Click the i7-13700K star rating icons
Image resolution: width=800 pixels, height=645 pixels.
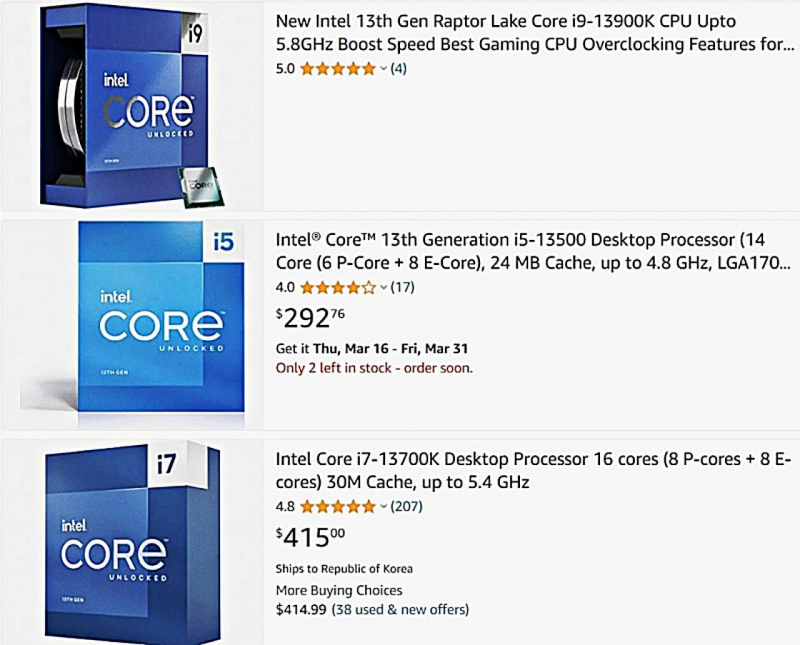337,507
